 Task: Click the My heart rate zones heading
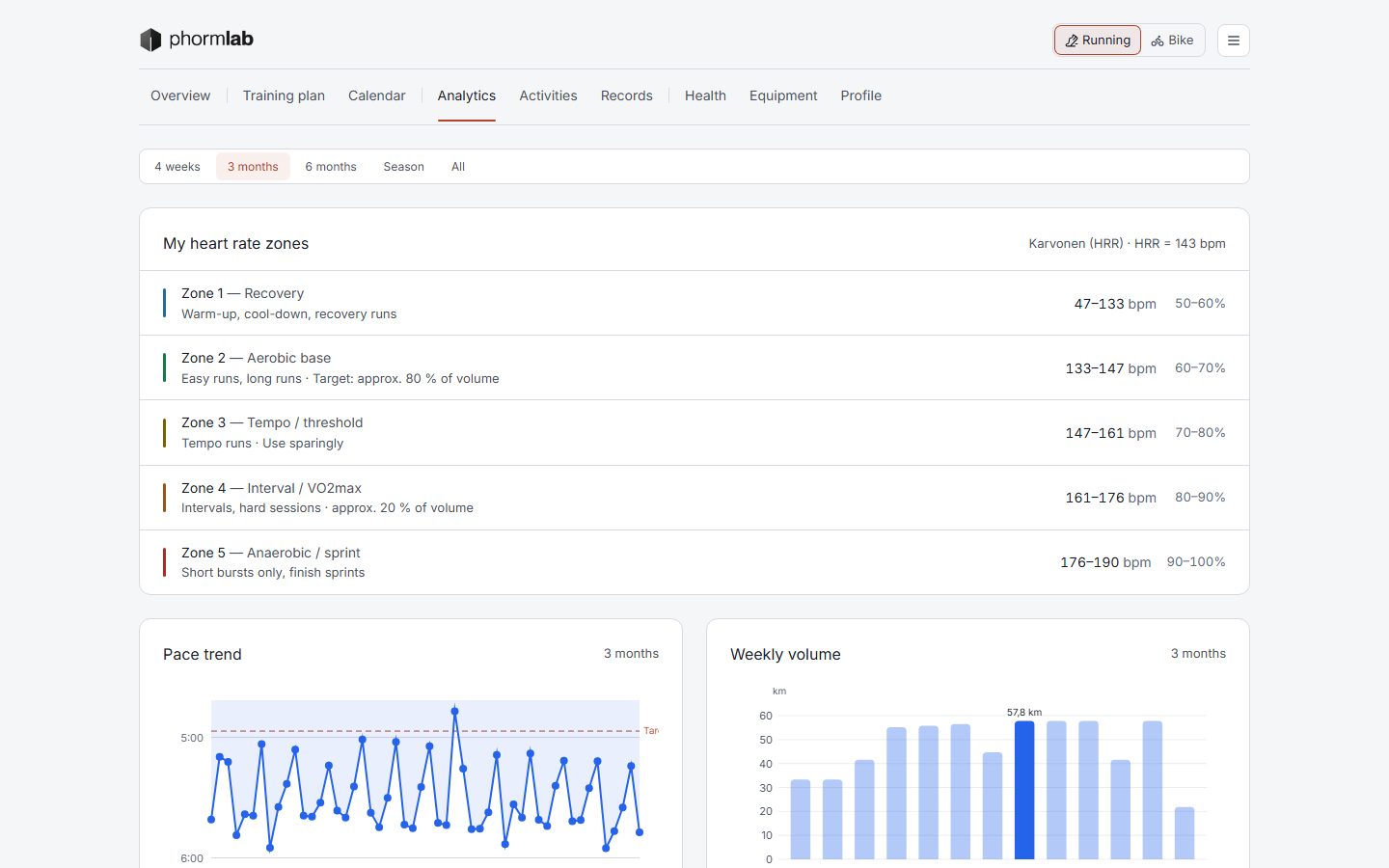pyautogui.click(x=235, y=243)
